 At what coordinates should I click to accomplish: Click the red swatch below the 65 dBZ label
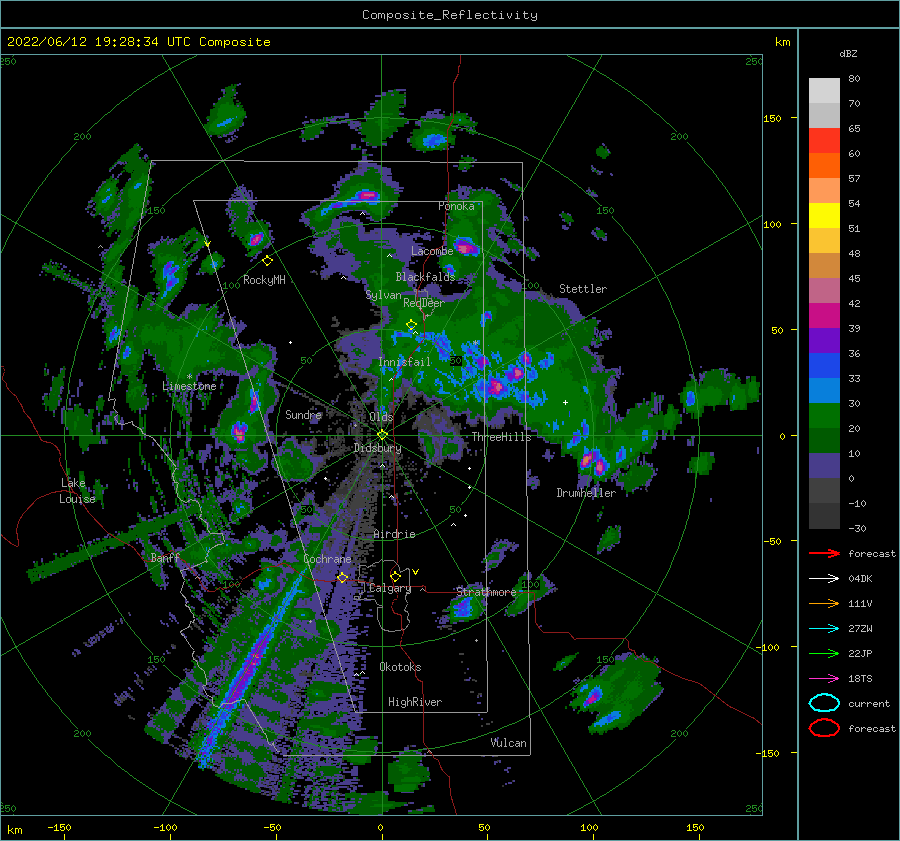(824, 141)
